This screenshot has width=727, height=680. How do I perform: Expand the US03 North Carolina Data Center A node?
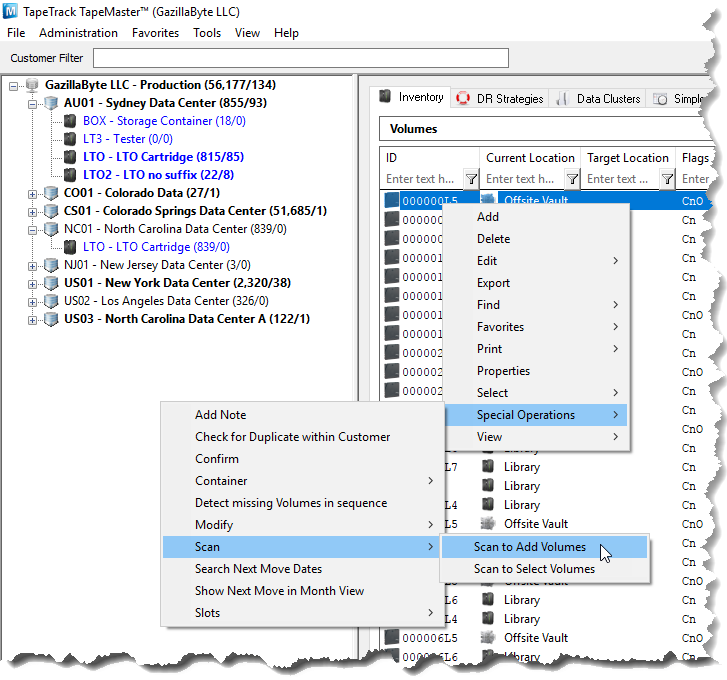pos(33,319)
